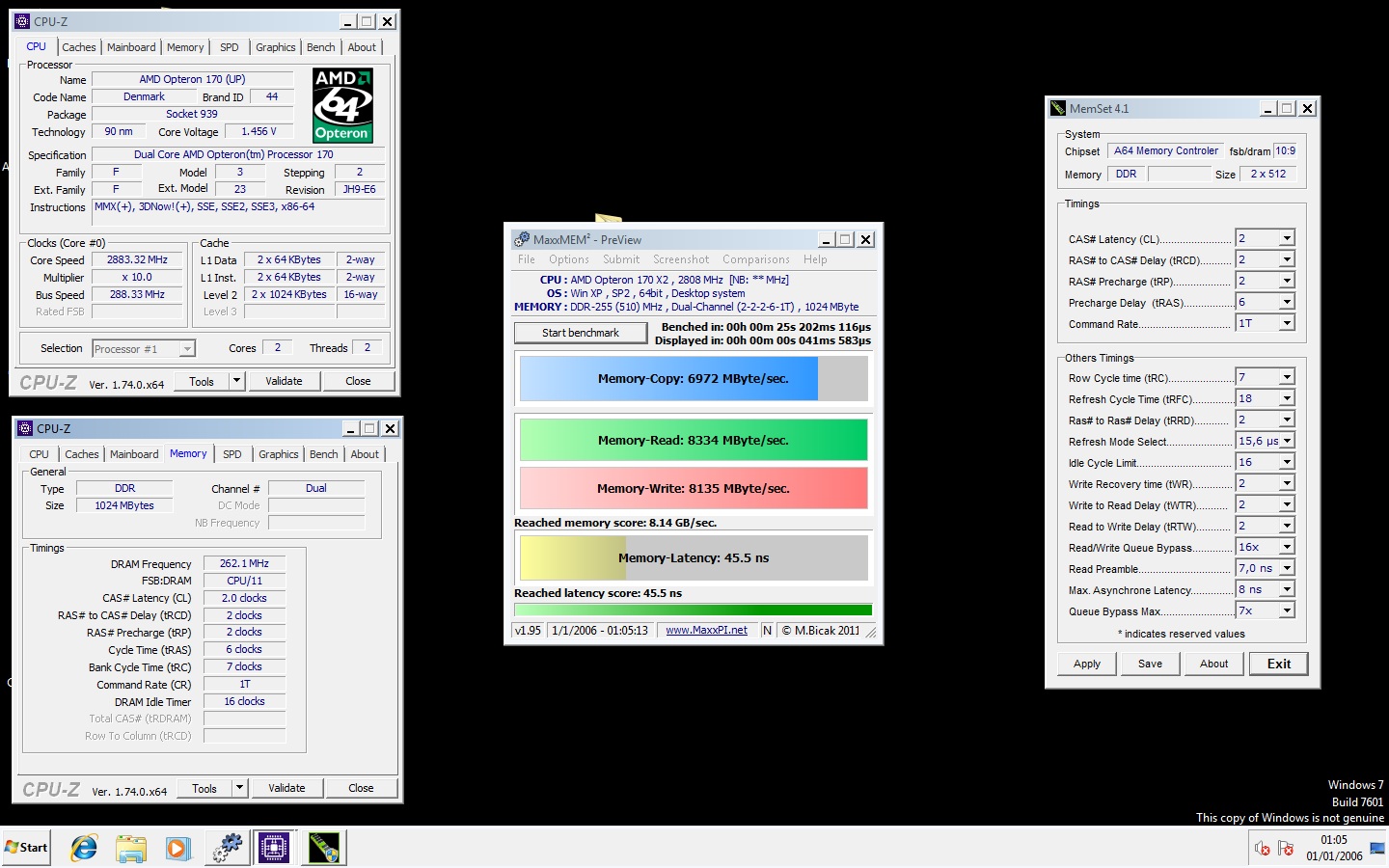Click the Action Center flag tray icon
The width and height of the screenshot is (1389, 868).
(x=1286, y=848)
